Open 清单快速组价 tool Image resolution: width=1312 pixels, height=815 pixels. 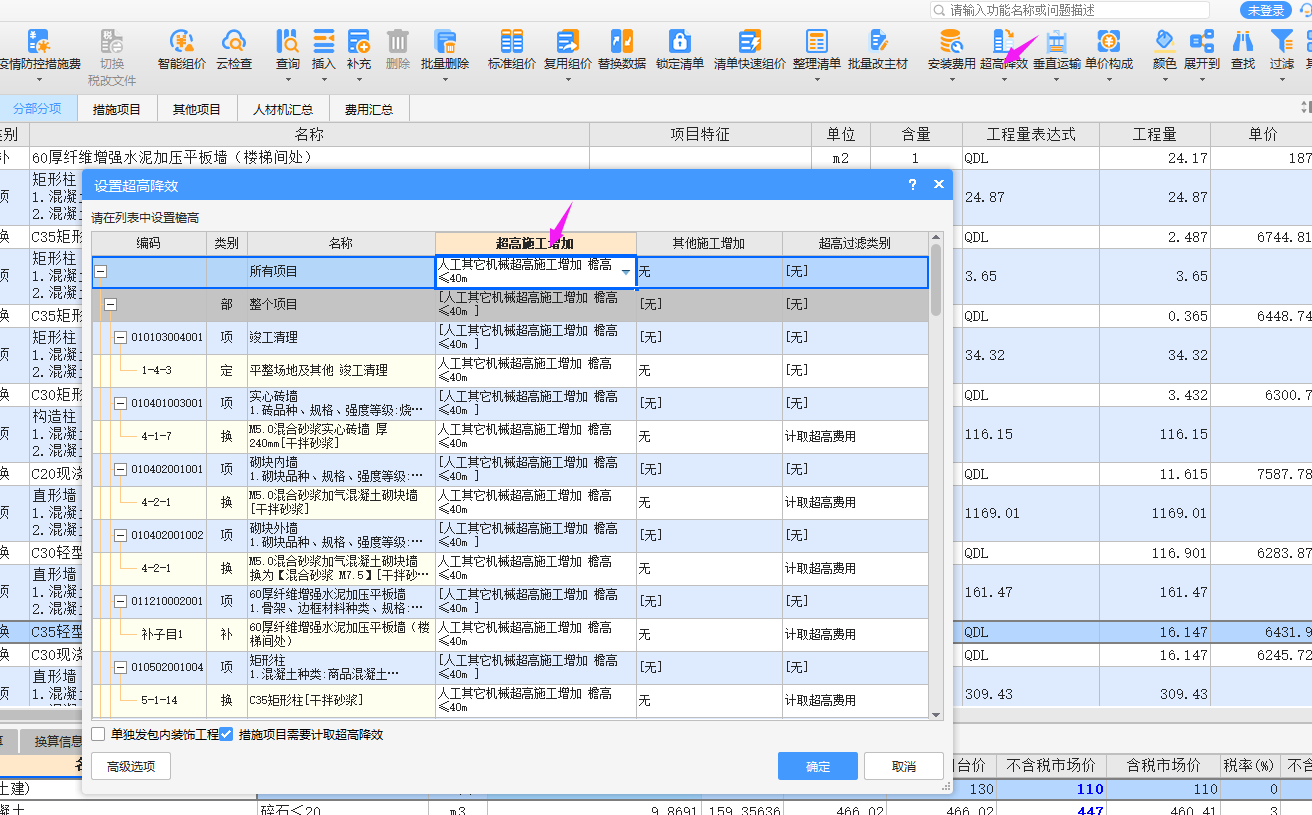pyautogui.click(x=750, y=50)
